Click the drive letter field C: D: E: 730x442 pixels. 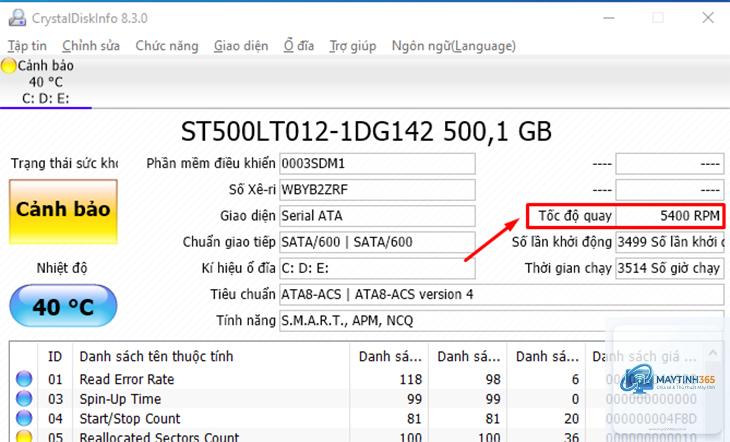tap(377, 268)
